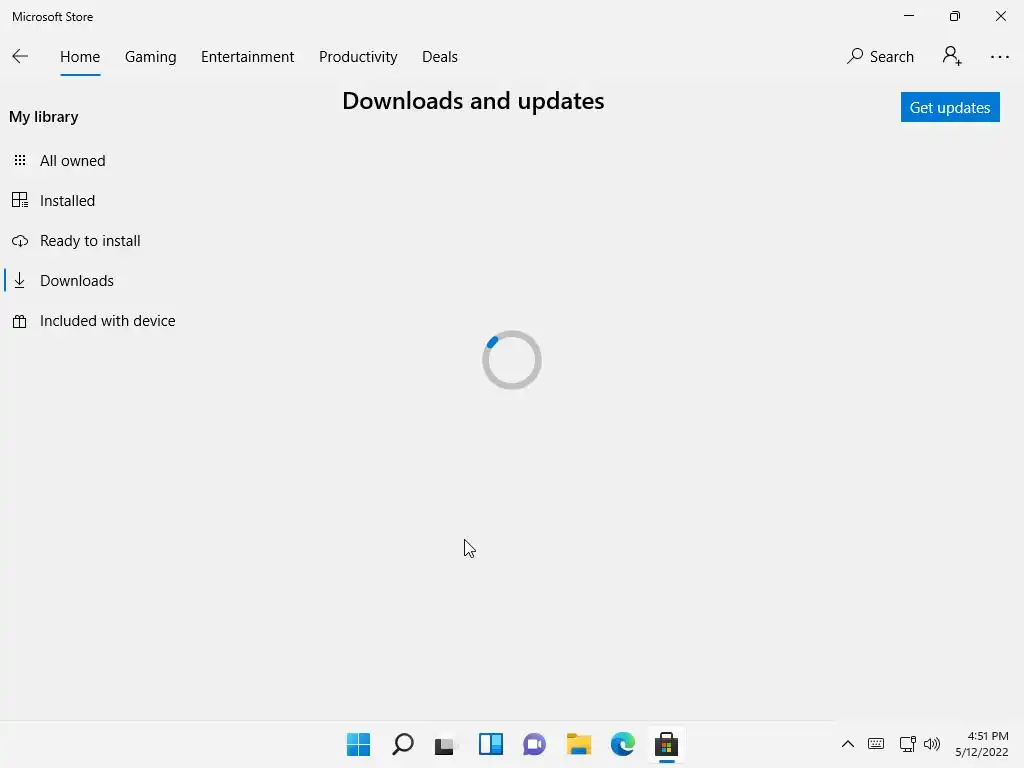Open the volume speaker icon
This screenshot has width=1024, height=768.
932,743
